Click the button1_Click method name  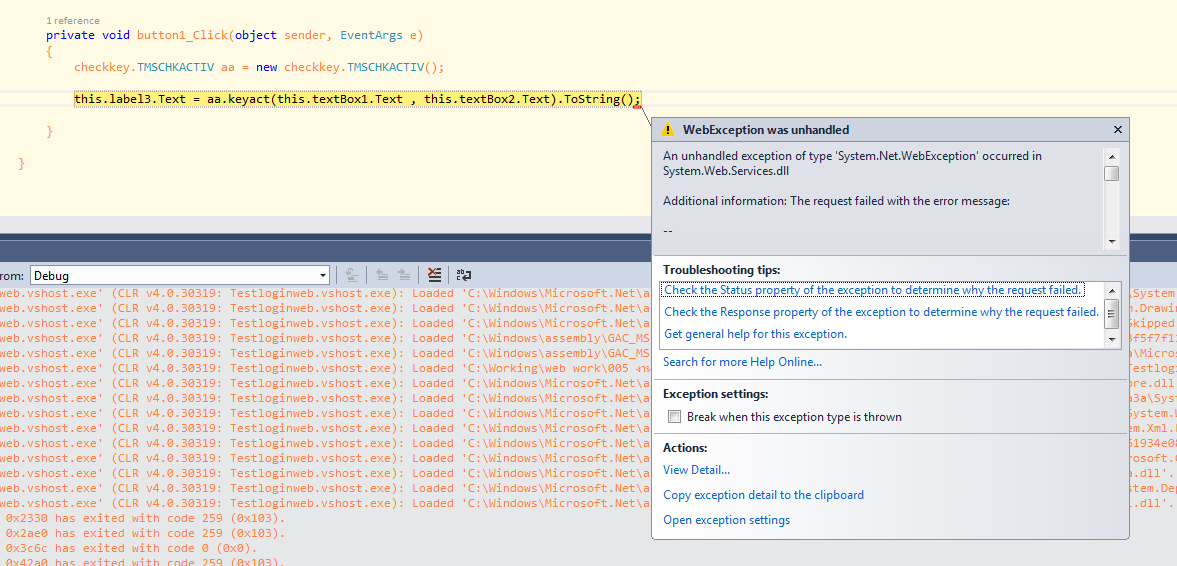pyautogui.click(x=183, y=35)
